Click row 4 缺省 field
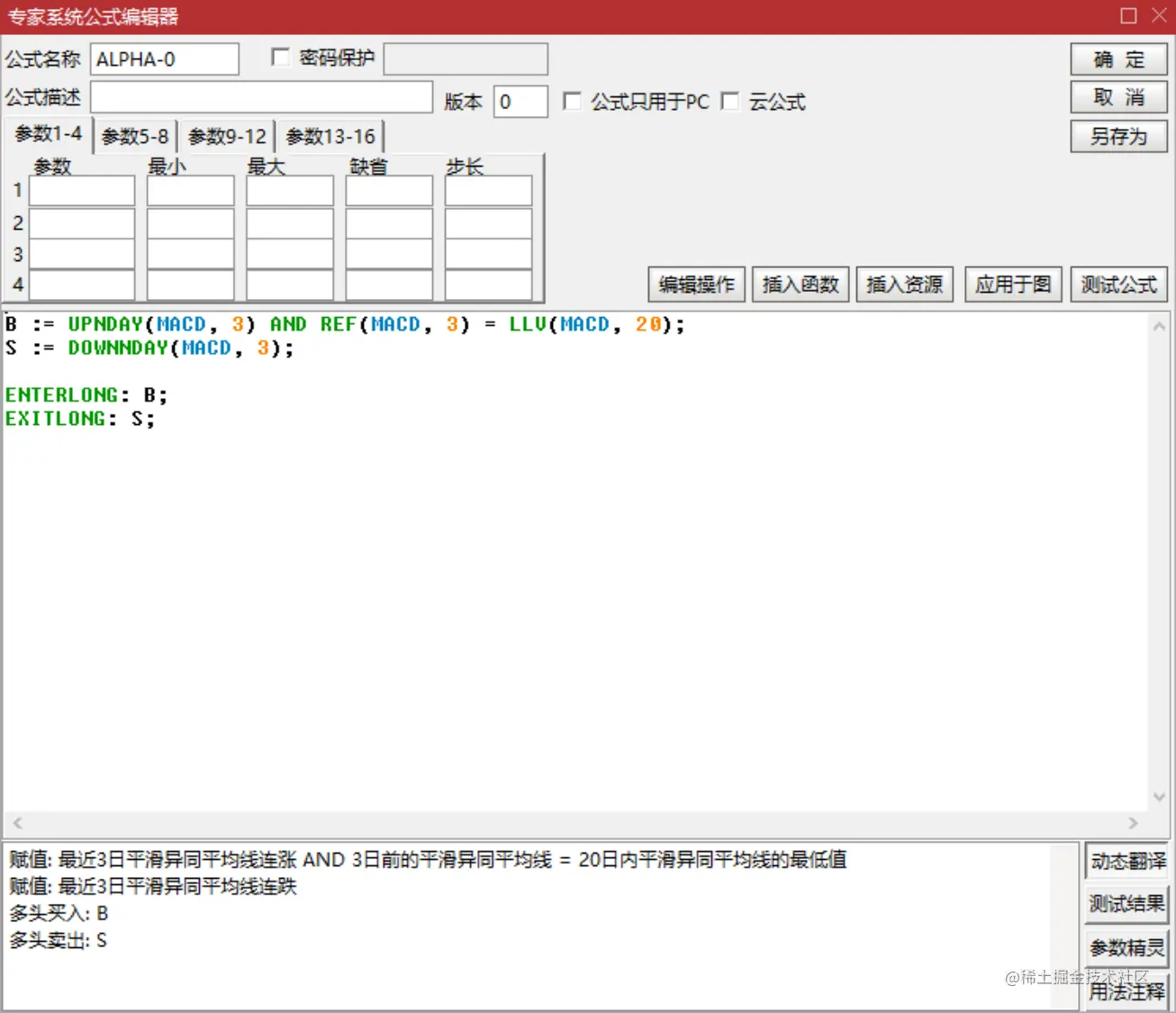This screenshot has width=1176, height=1013. [x=389, y=285]
